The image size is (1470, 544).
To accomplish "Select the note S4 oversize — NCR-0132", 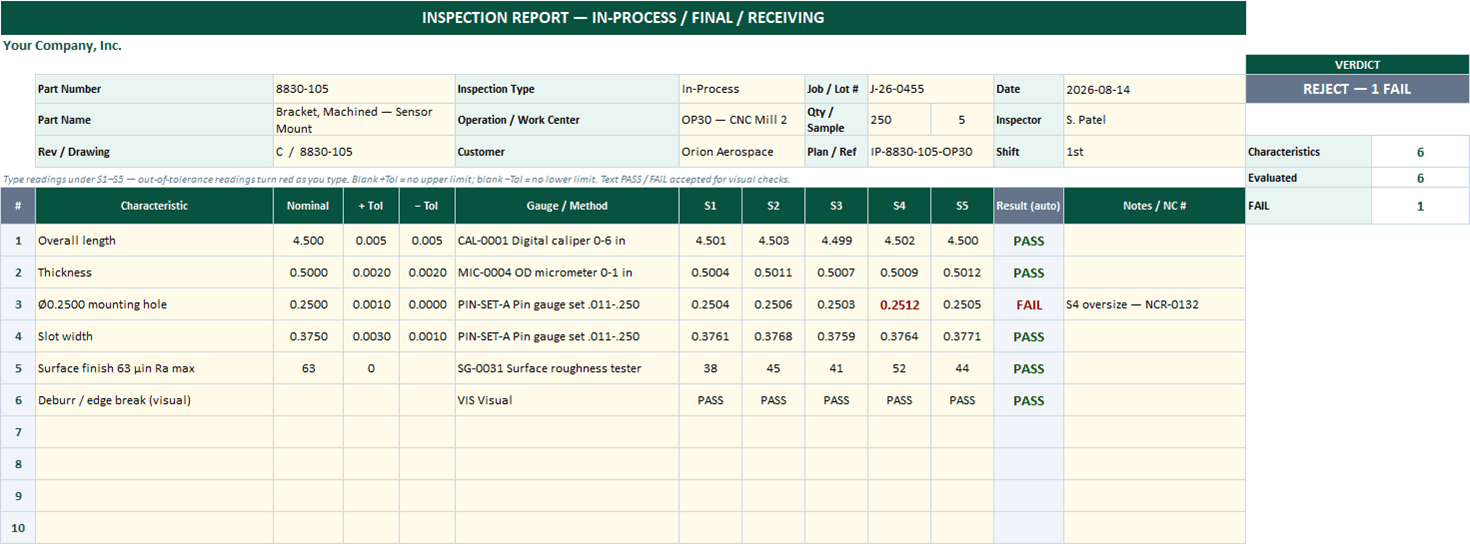I will [1154, 305].
